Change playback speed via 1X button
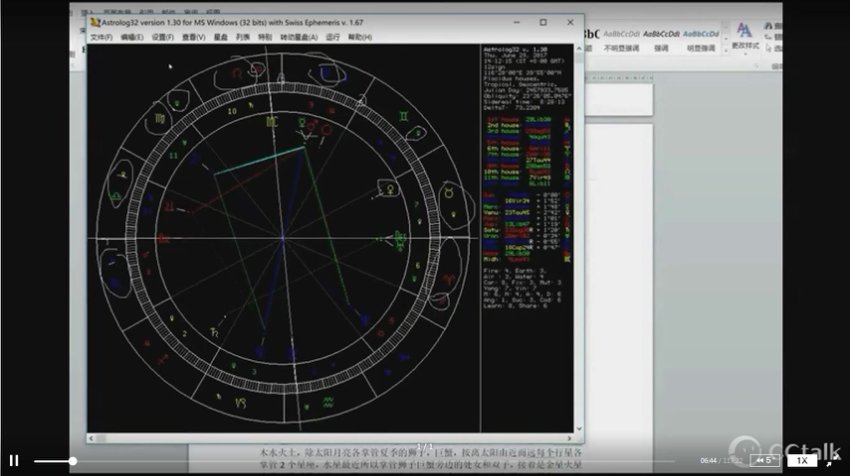This screenshot has height=476, width=850. 802,460
